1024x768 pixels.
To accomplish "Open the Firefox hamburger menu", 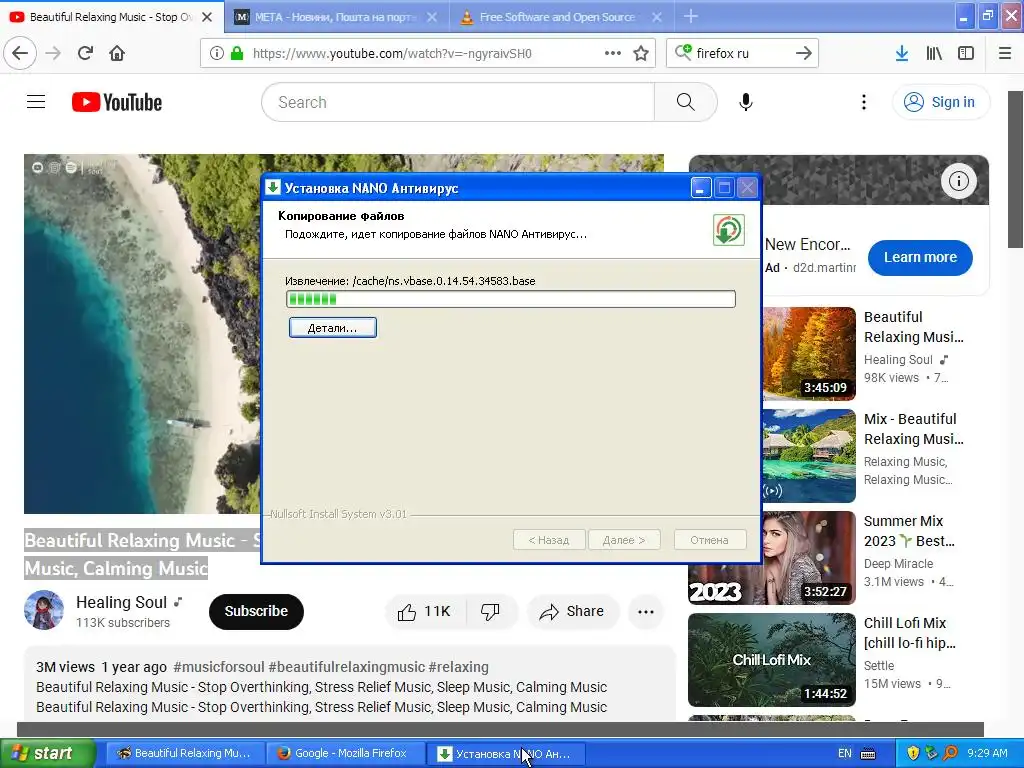I will [x=1005, y=53].
